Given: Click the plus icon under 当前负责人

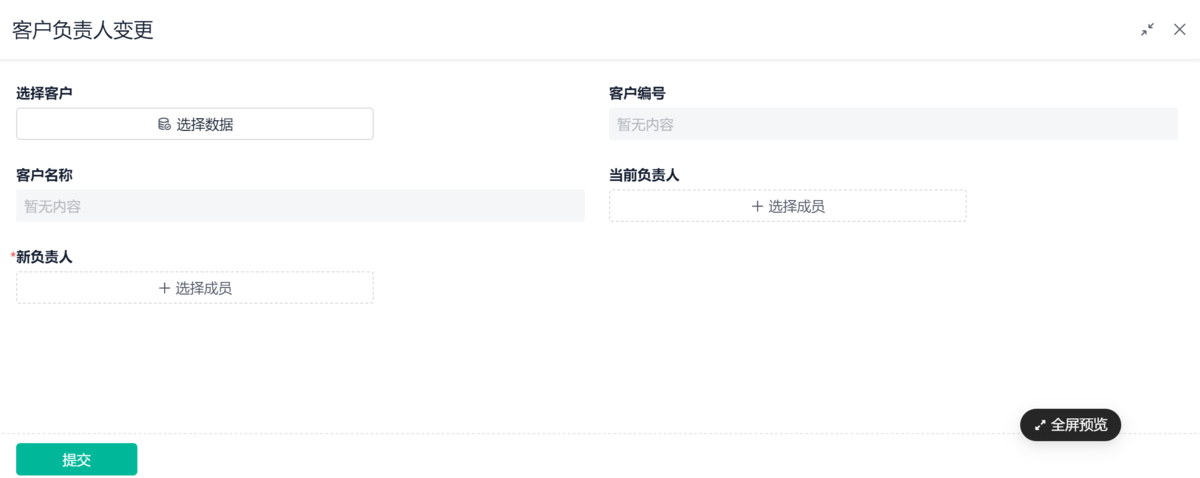Looking at the screenshot, I should [x=757, y=206].
